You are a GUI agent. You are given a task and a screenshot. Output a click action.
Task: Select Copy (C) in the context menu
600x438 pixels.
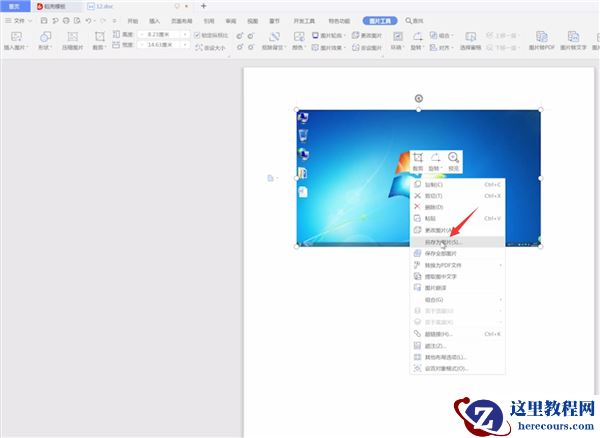[458, 184]
